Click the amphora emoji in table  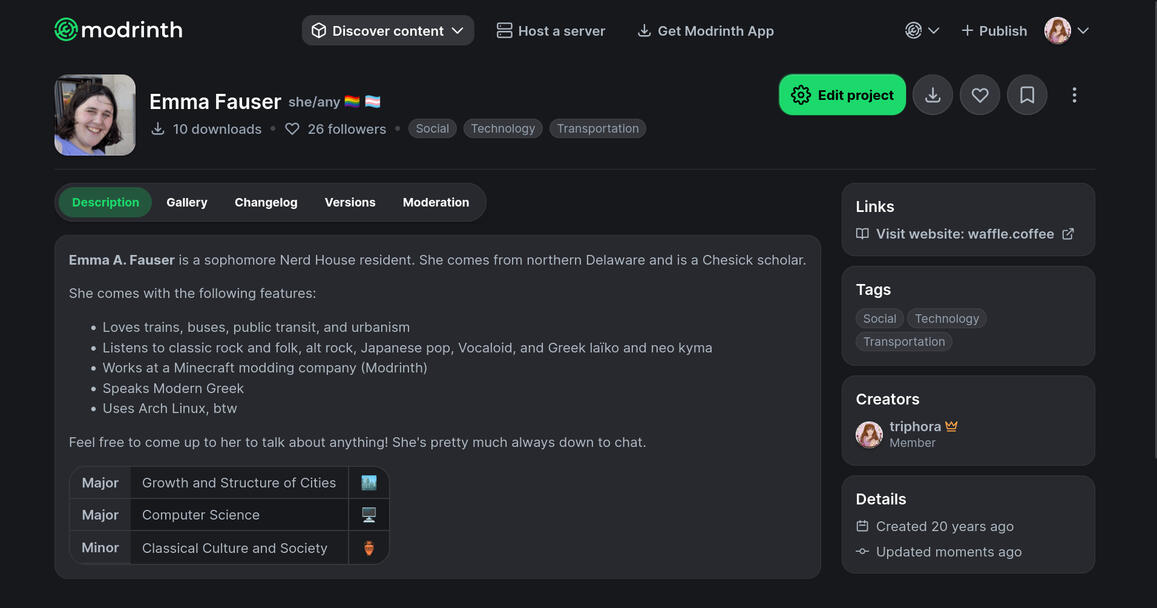(369, 547)
